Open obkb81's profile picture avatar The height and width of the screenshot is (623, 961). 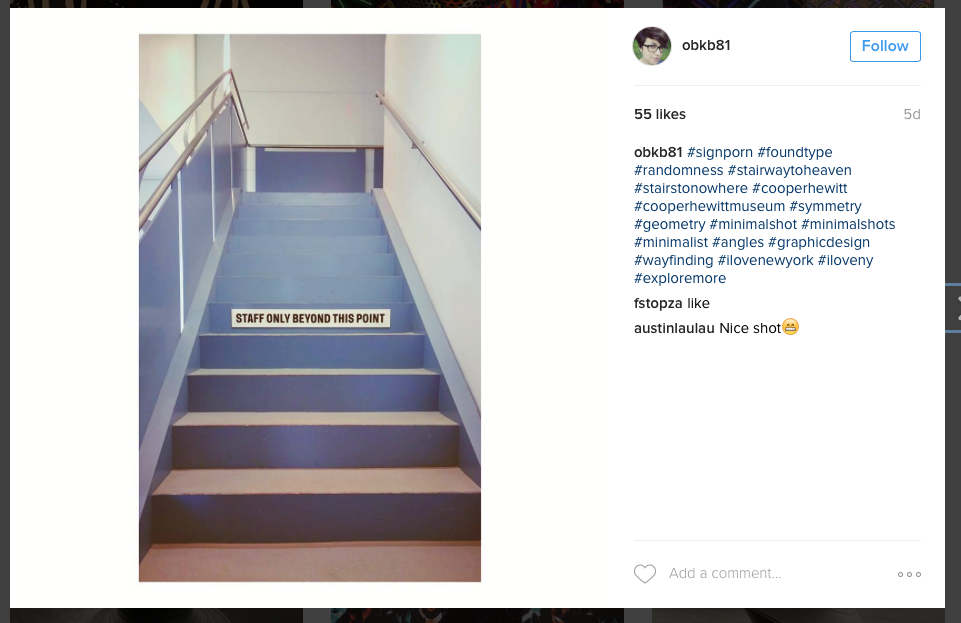[x=651, y=46]
